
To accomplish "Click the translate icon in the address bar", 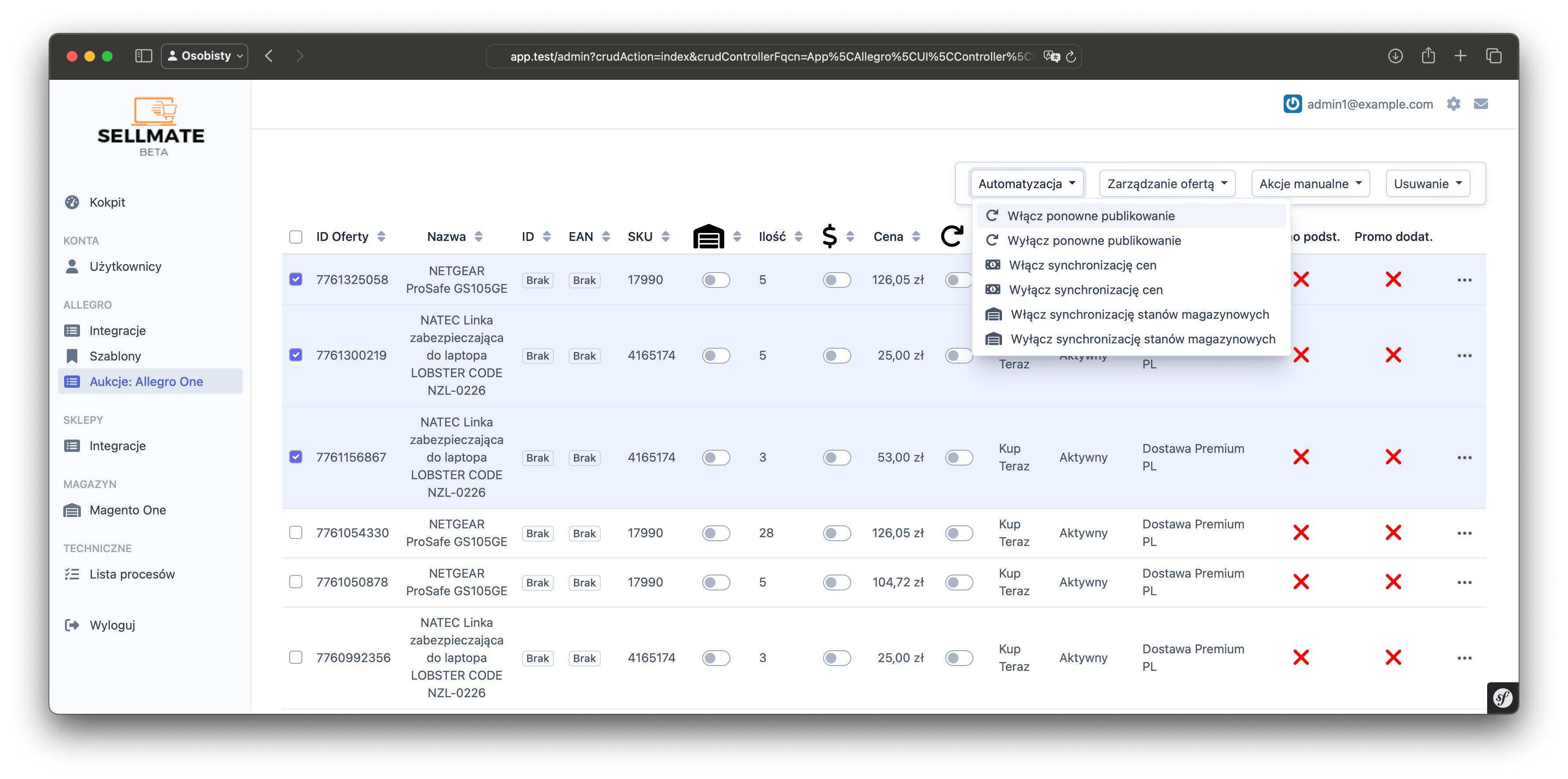I will click(x=1051, y=57).
